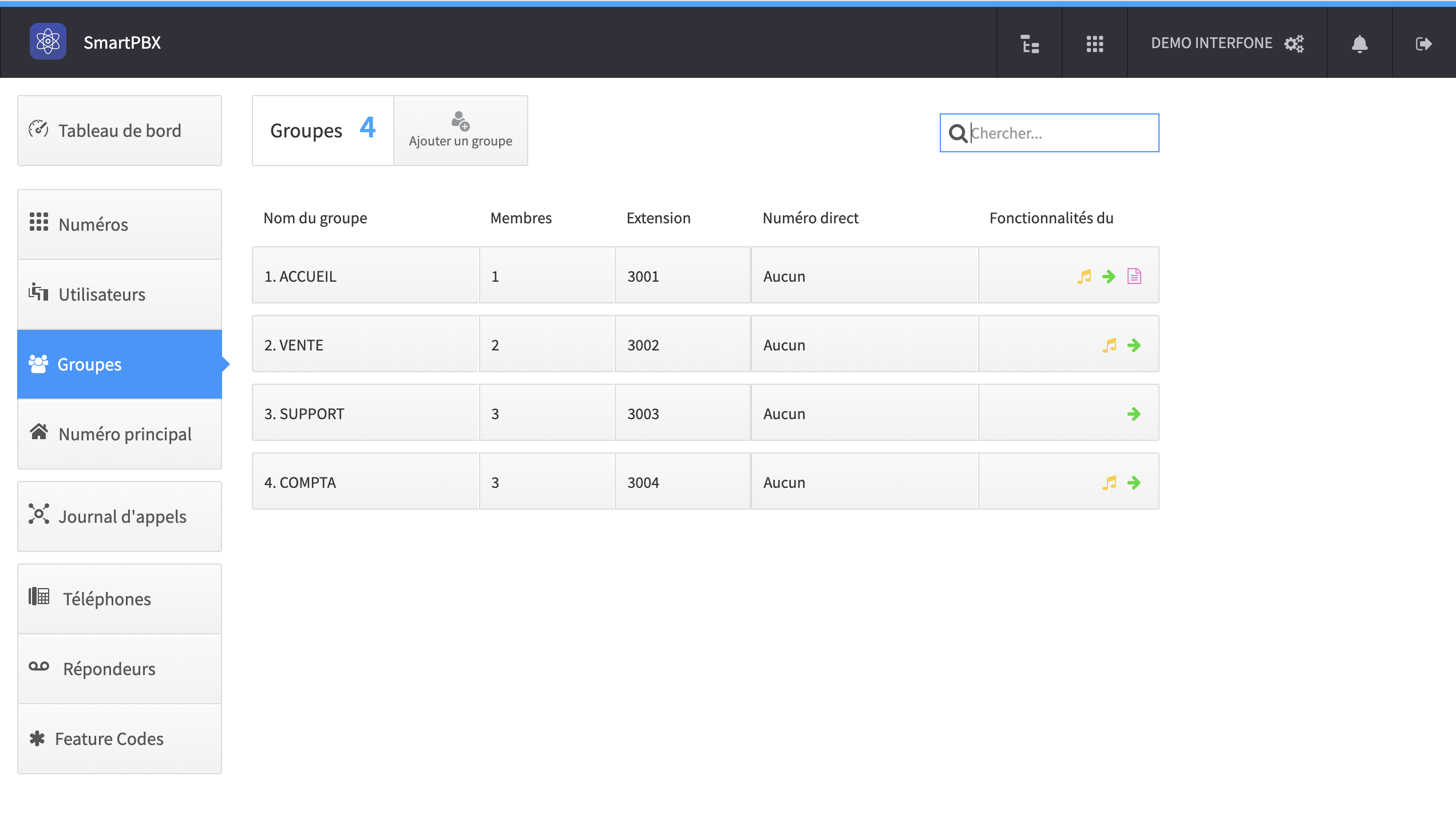The image size is (1456, 828).
Task: Click Numéro direct column header
Action: tap(810, 218)
